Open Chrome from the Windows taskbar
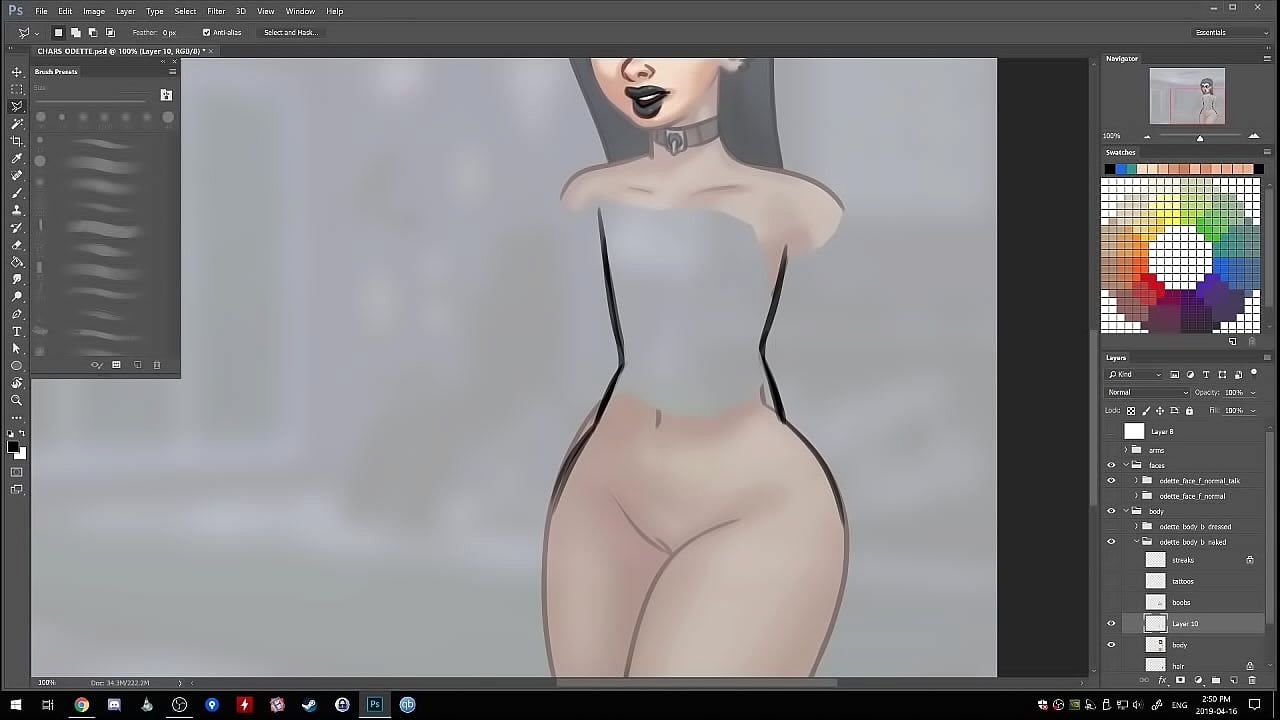This screenshot has height=720, width=1280. pyautogui.click(x=81, y=705)
